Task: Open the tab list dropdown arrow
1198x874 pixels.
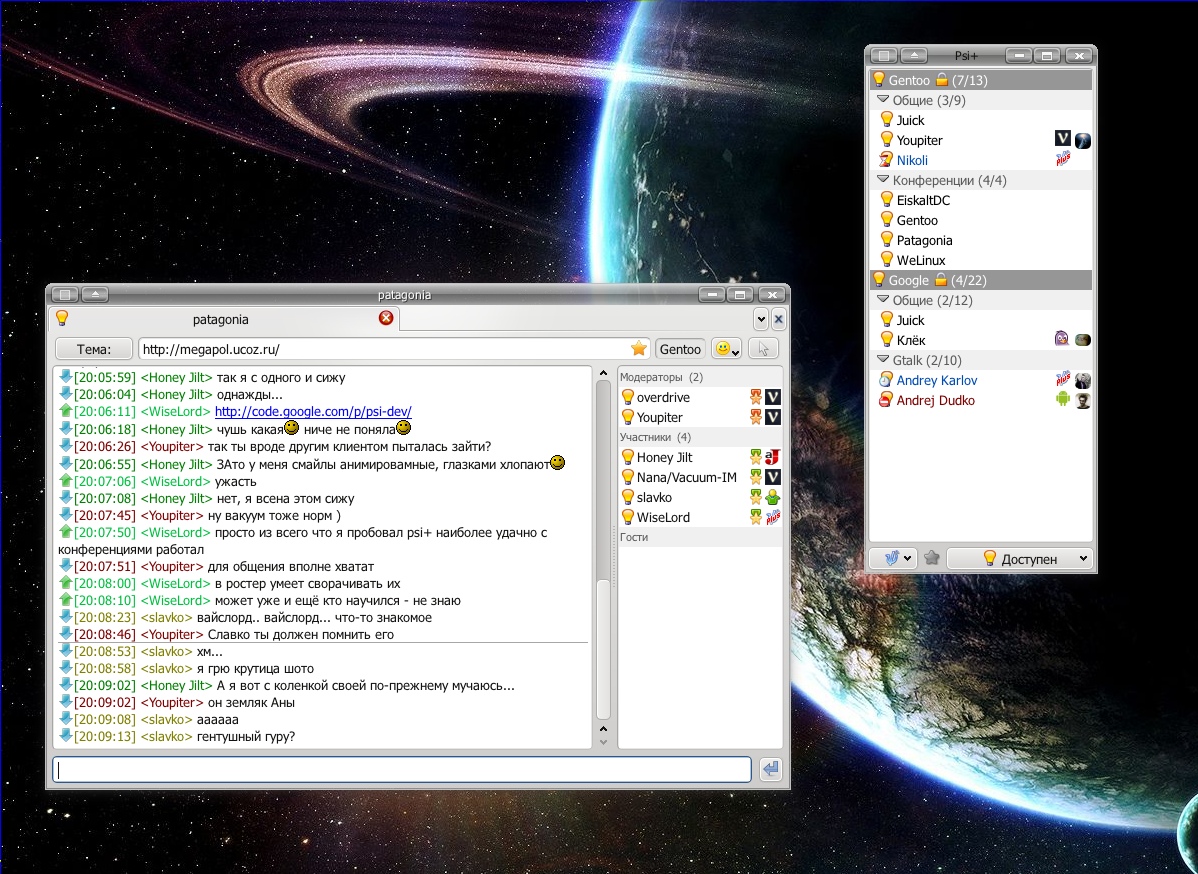Action: (x=761, y=319)
